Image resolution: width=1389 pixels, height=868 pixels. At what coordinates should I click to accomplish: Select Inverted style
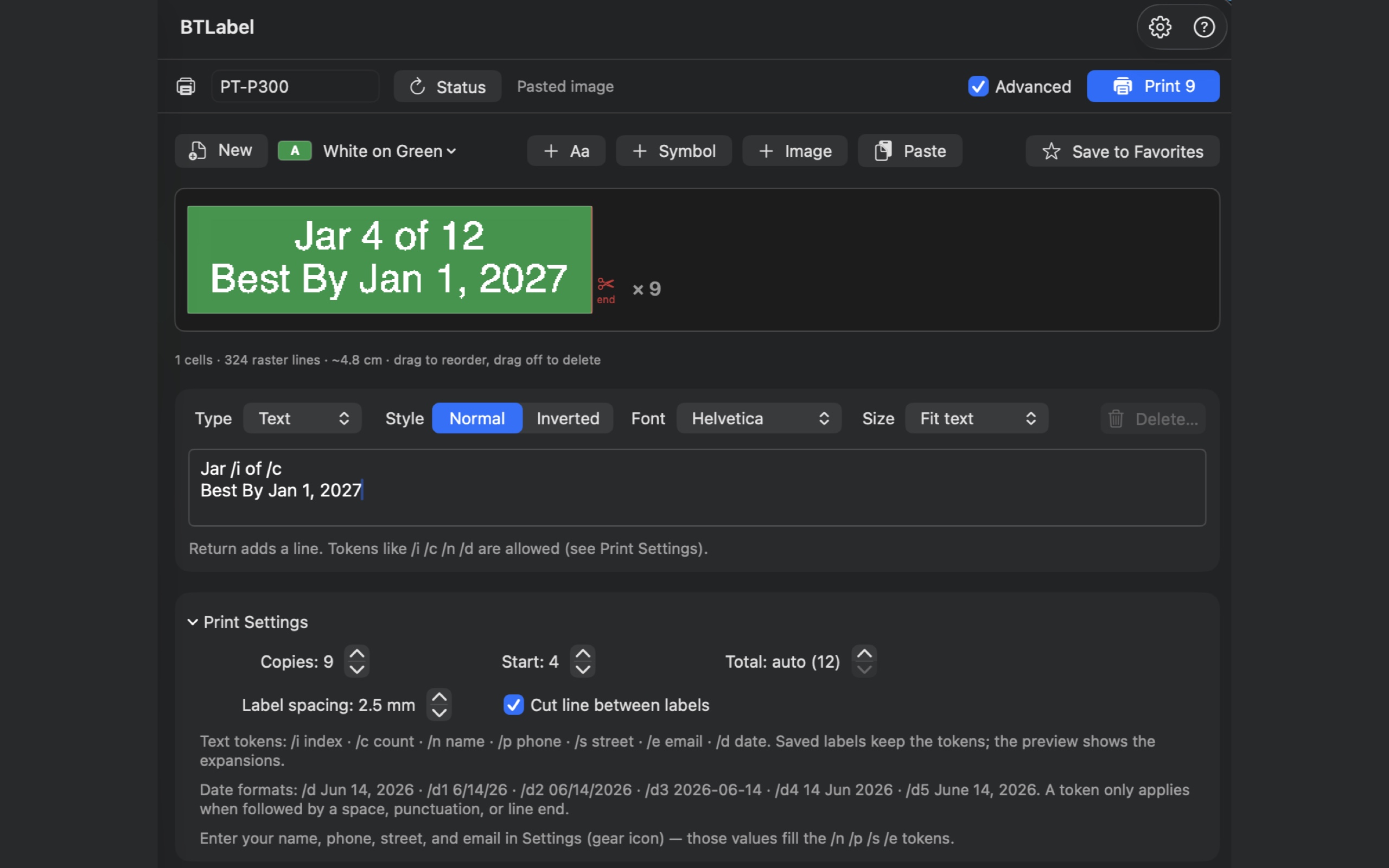568,418
